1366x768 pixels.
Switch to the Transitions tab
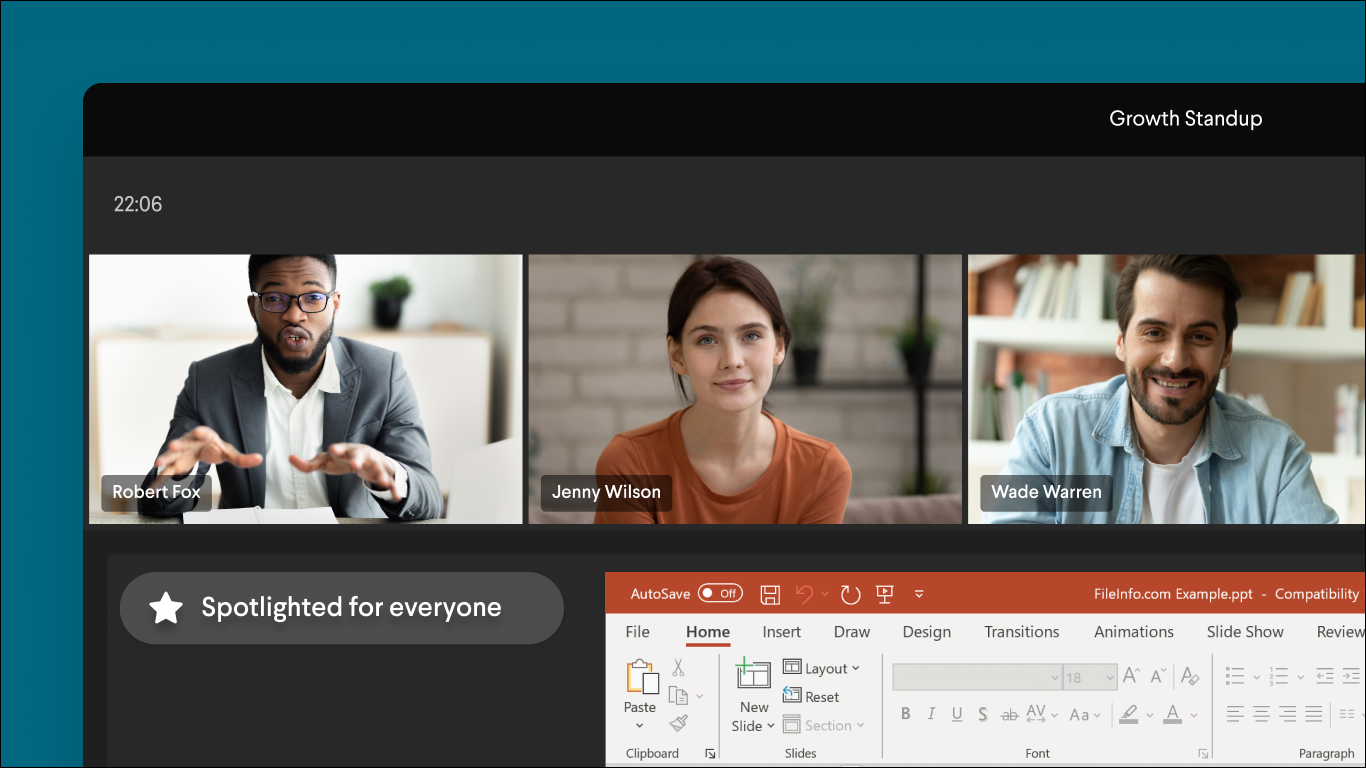click(1021, 631)
